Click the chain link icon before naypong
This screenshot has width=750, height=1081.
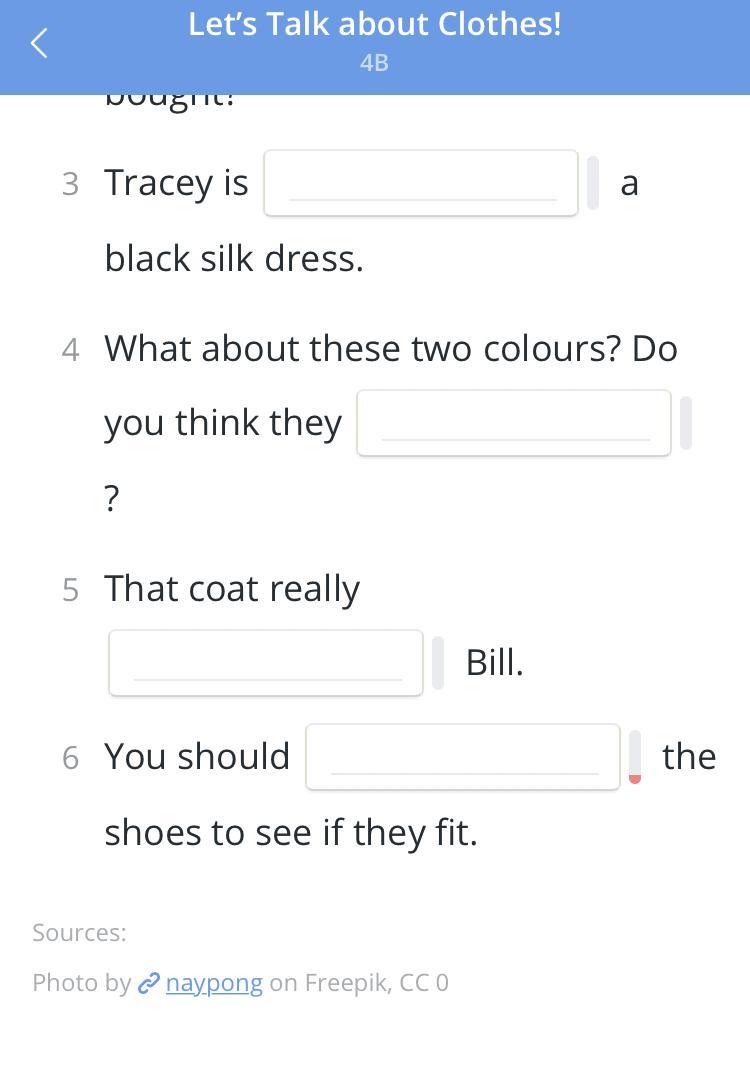149,983
